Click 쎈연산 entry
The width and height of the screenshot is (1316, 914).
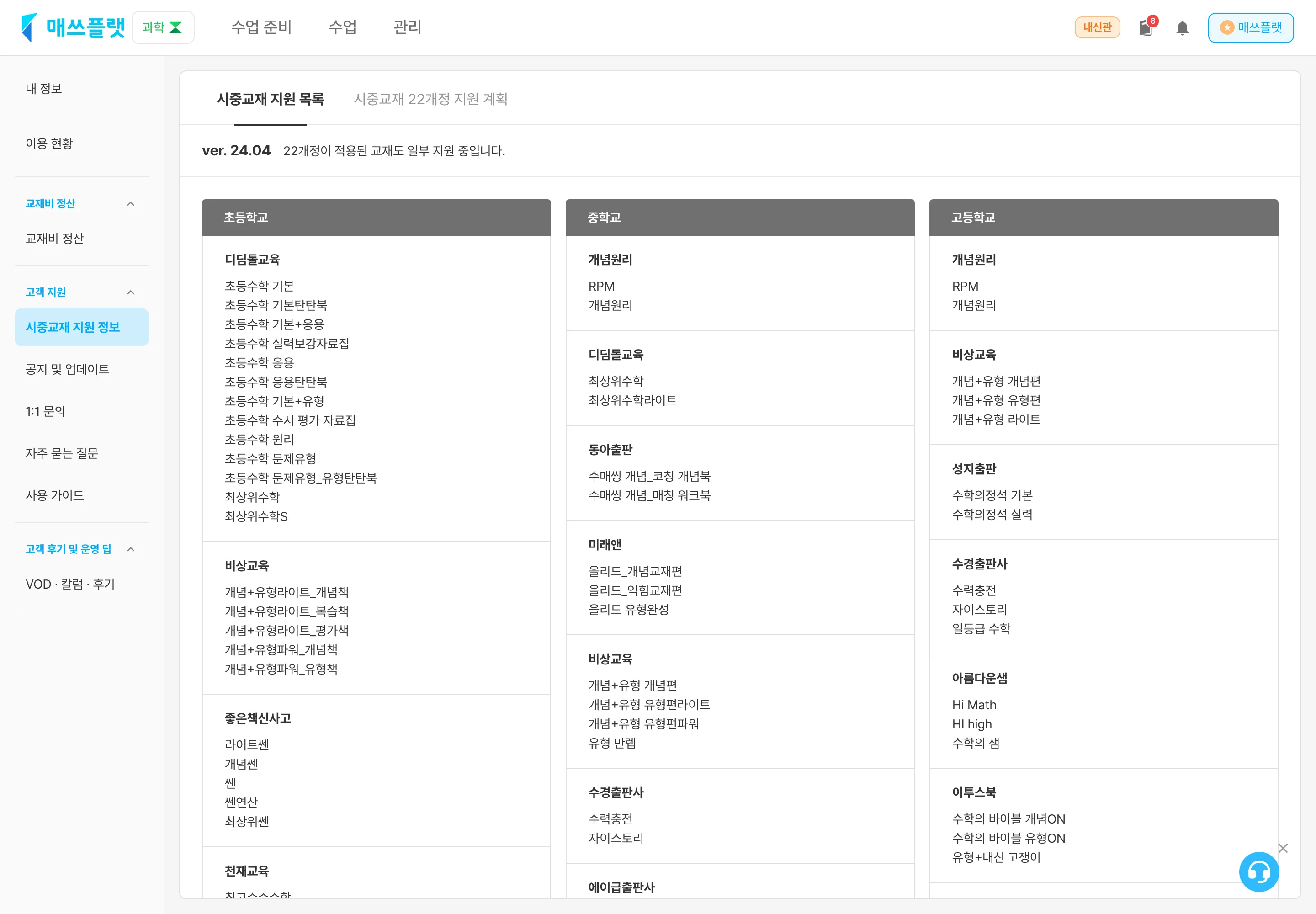pyautogui.click(x=241, y=802)
